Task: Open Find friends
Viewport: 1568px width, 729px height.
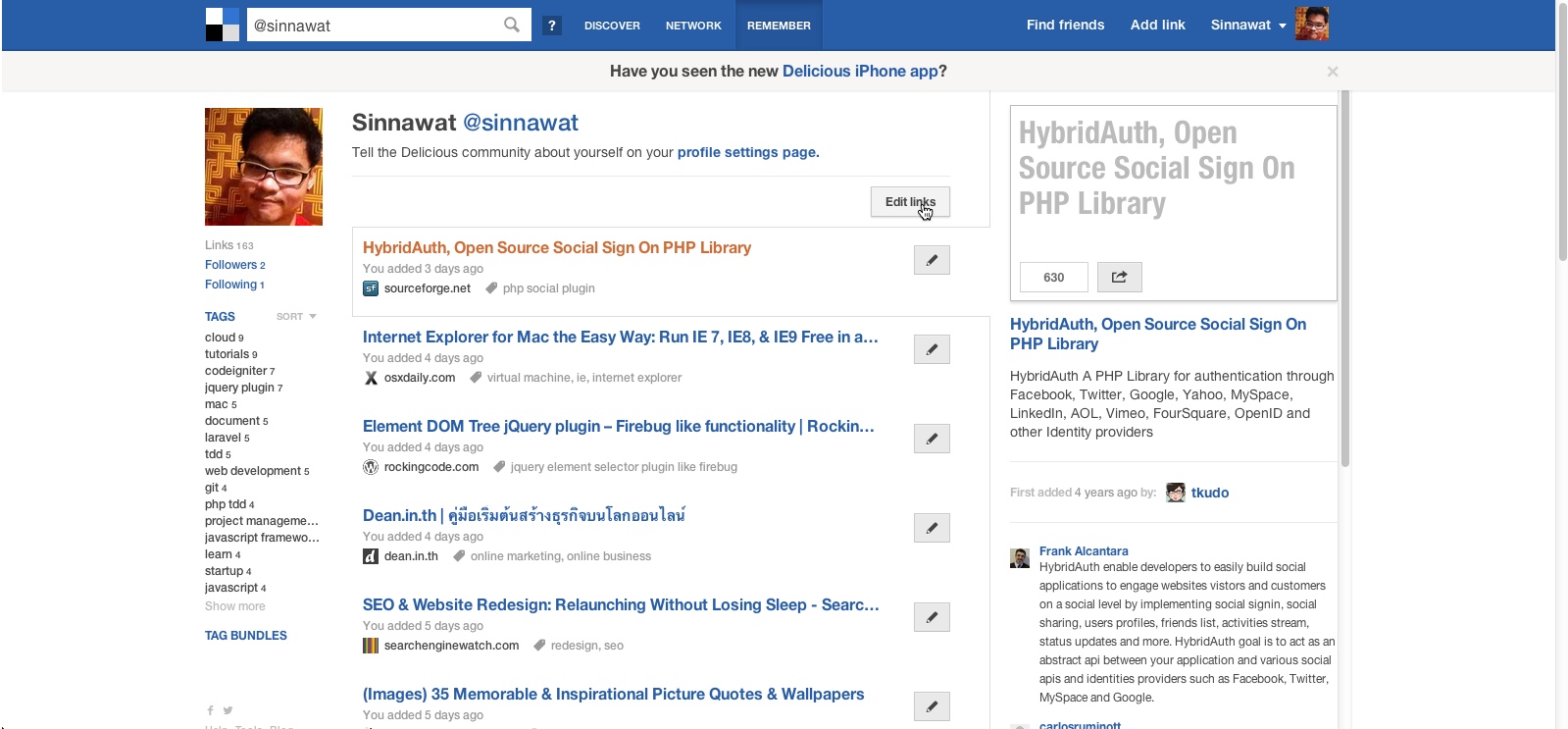Action: [x=1065, y=25]
